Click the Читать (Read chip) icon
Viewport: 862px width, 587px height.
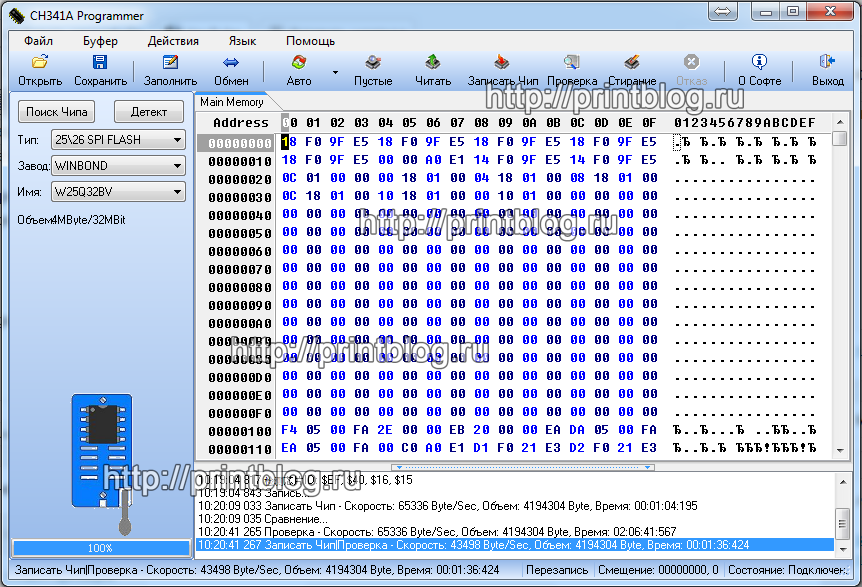(x=432, y=63)
